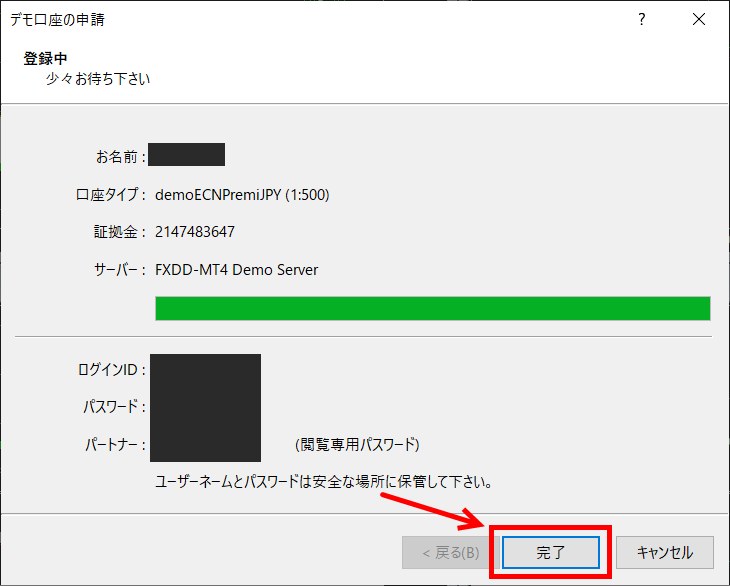The height and width of the screenshot is (586, 730).
Task: Click the 完了 button to finish
Action: click(x=551, y=552)
